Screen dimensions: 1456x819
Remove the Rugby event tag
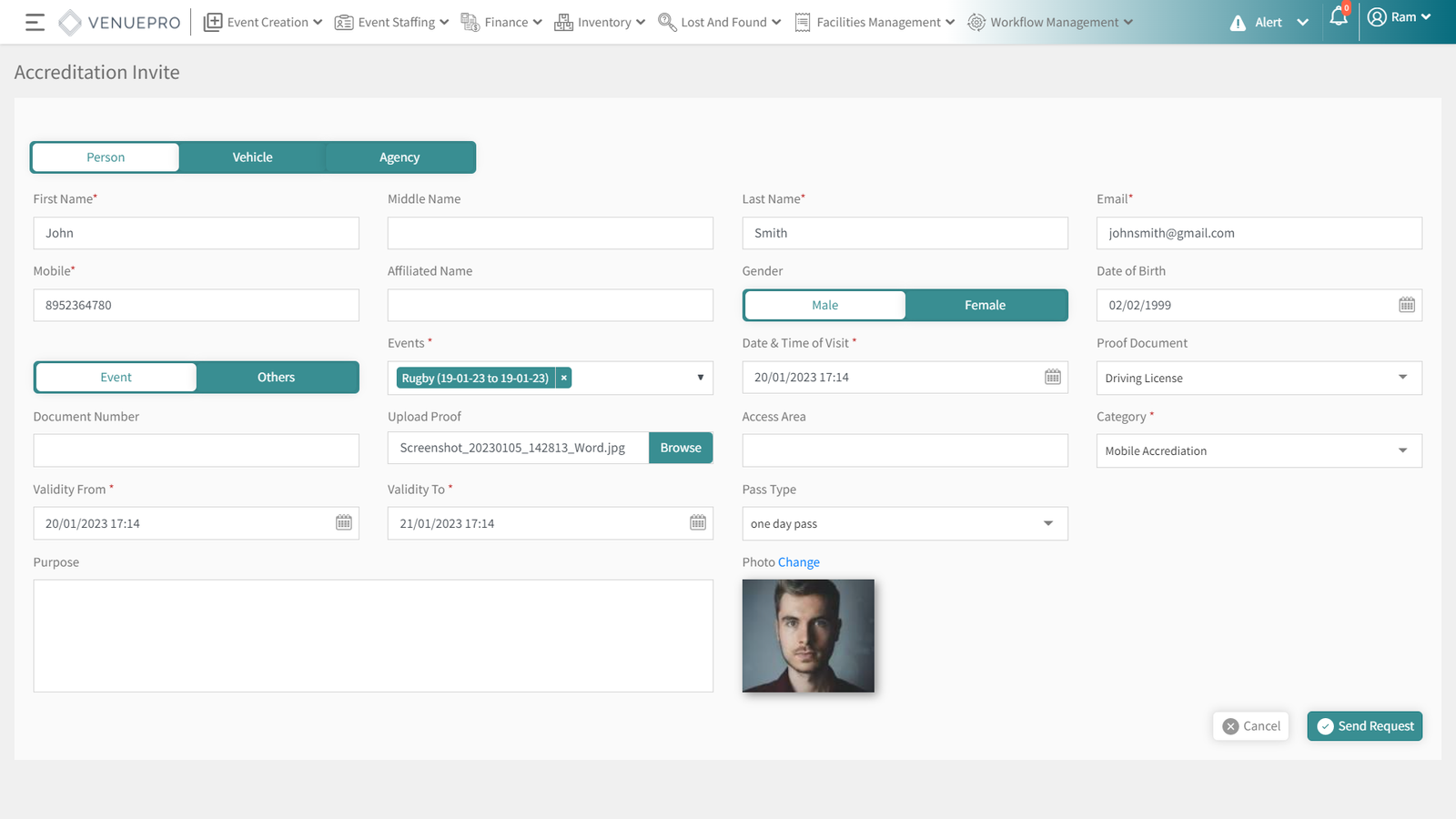pyautogui.click(x=564, y=378)
